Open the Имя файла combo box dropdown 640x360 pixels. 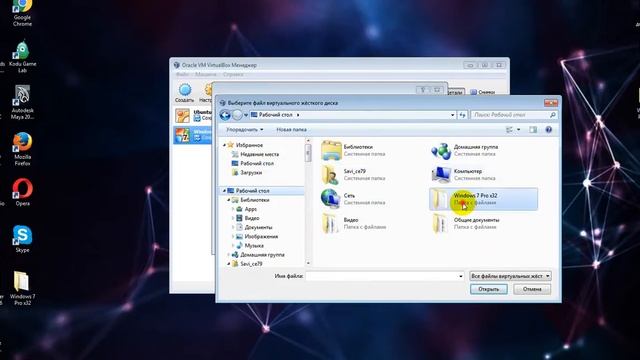[461, 276]
